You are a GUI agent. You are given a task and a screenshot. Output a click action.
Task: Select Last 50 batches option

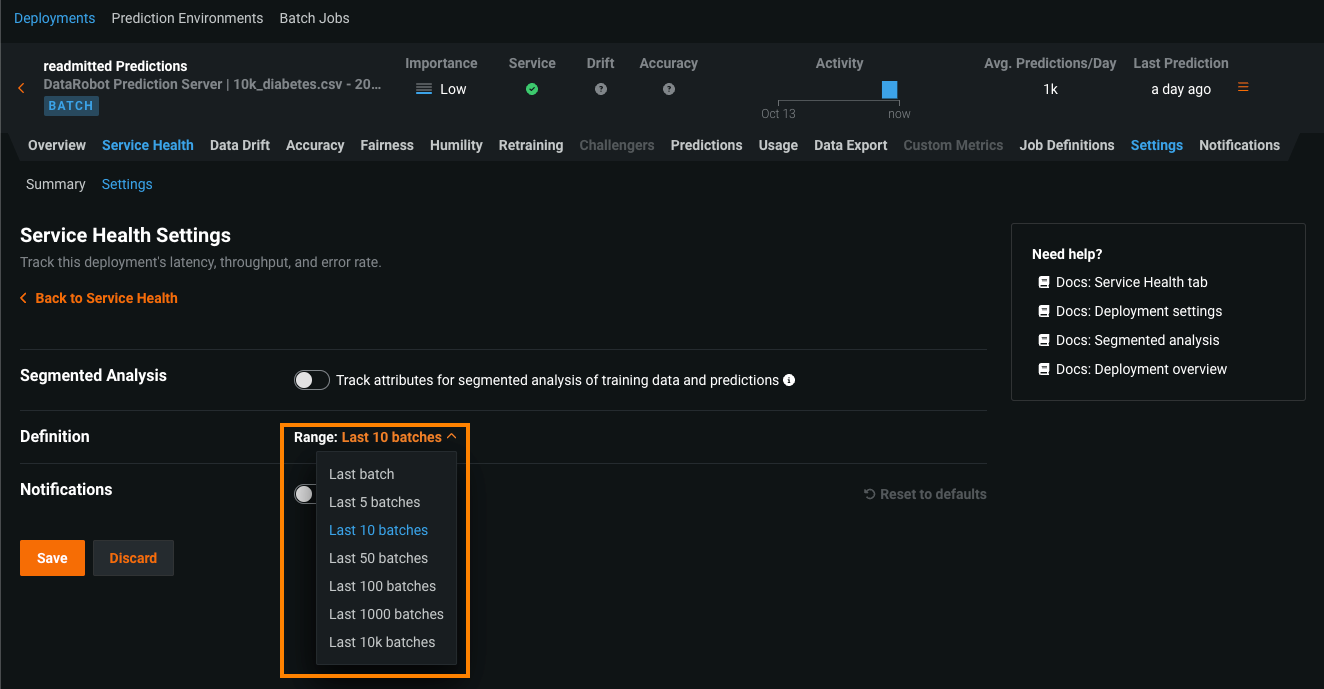tap(378, 558)
